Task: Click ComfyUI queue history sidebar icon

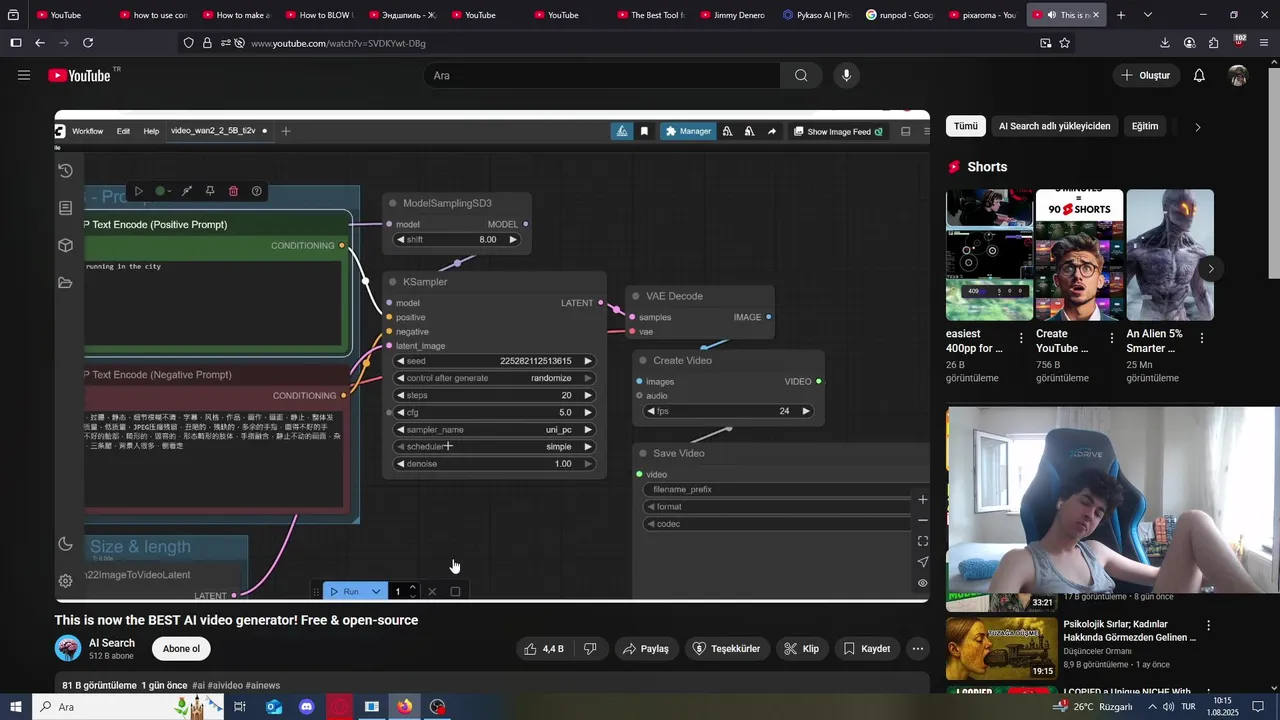Action: pyautogui.click(x=65, y=171)
